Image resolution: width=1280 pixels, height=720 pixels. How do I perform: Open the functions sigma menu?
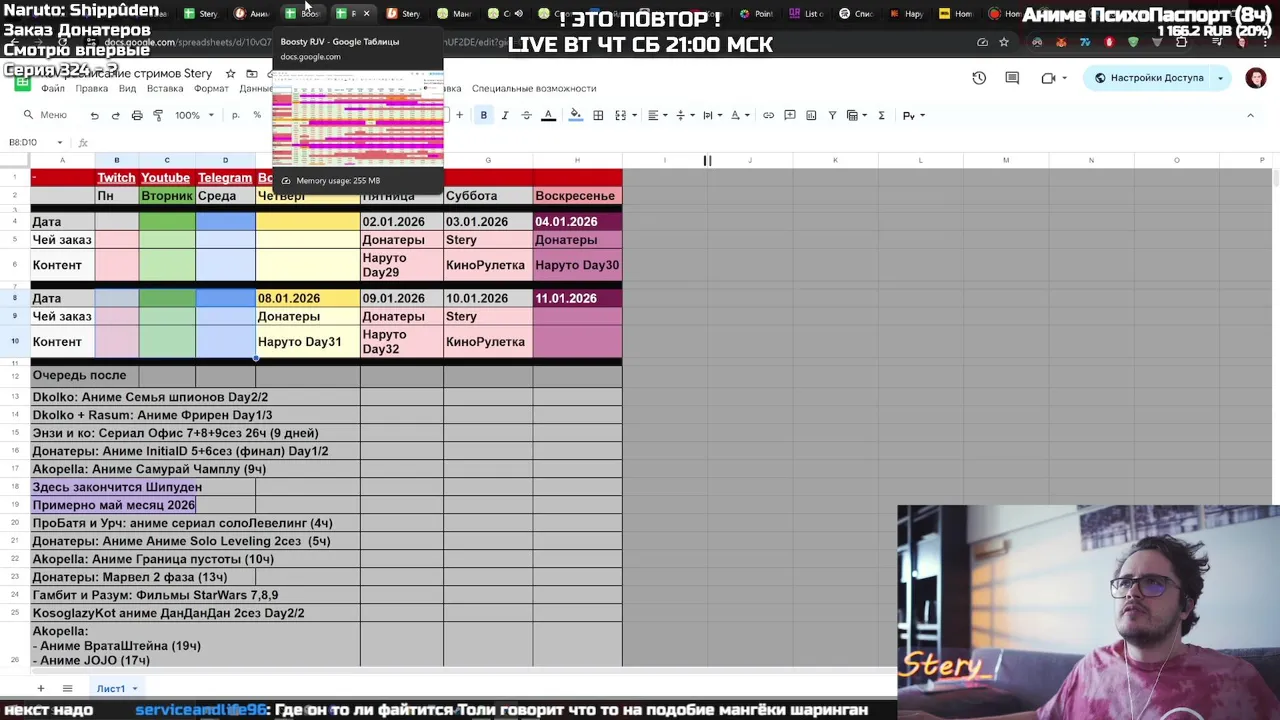pyautogui.click(x=881, y=116)
